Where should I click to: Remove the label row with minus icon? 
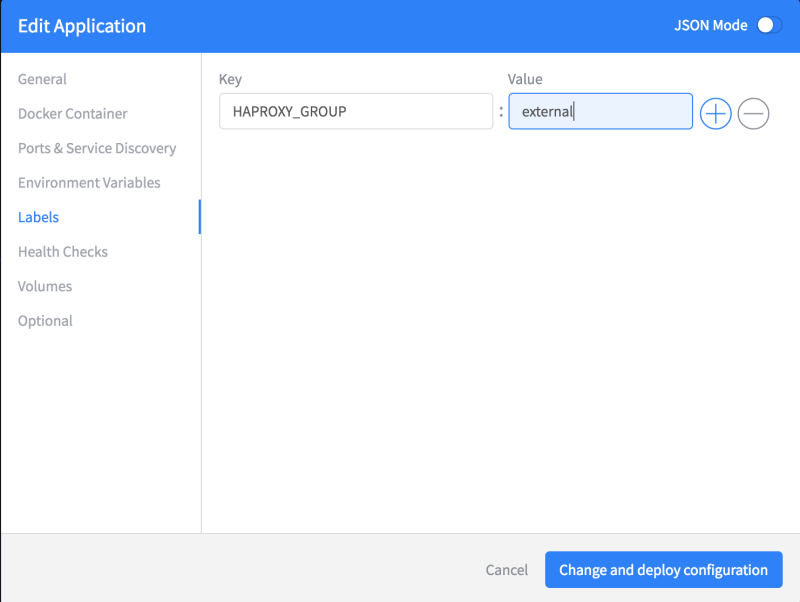click(753, 113)
